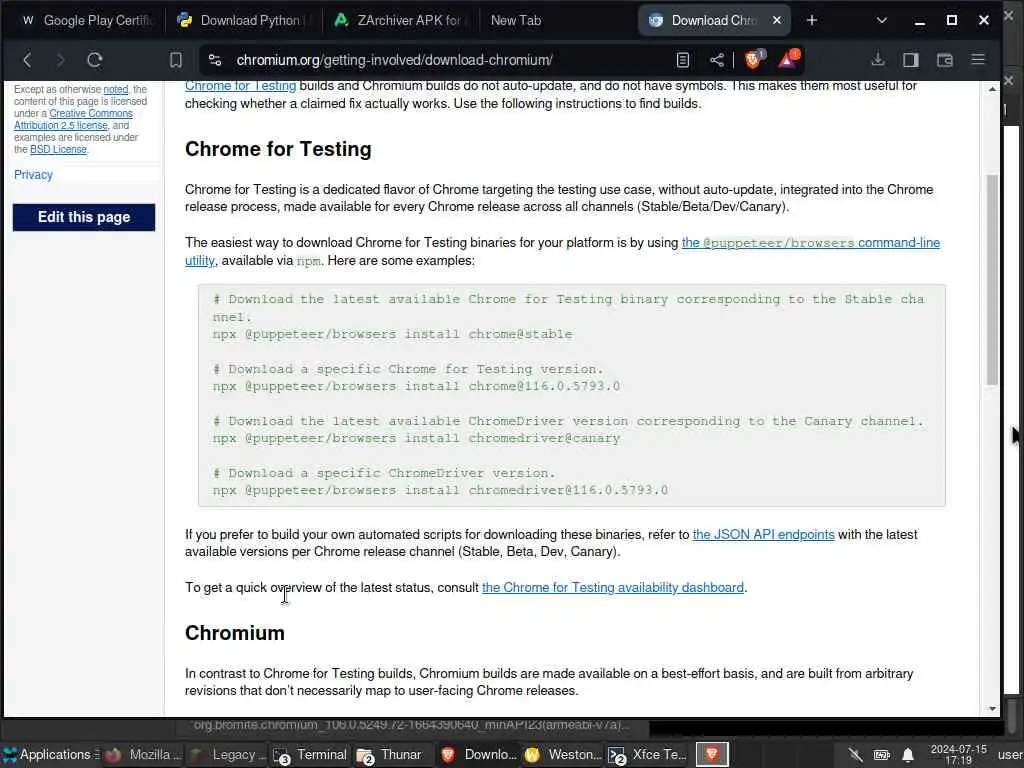Toggle the sidebar panel icon

click(x=910, y=60)
